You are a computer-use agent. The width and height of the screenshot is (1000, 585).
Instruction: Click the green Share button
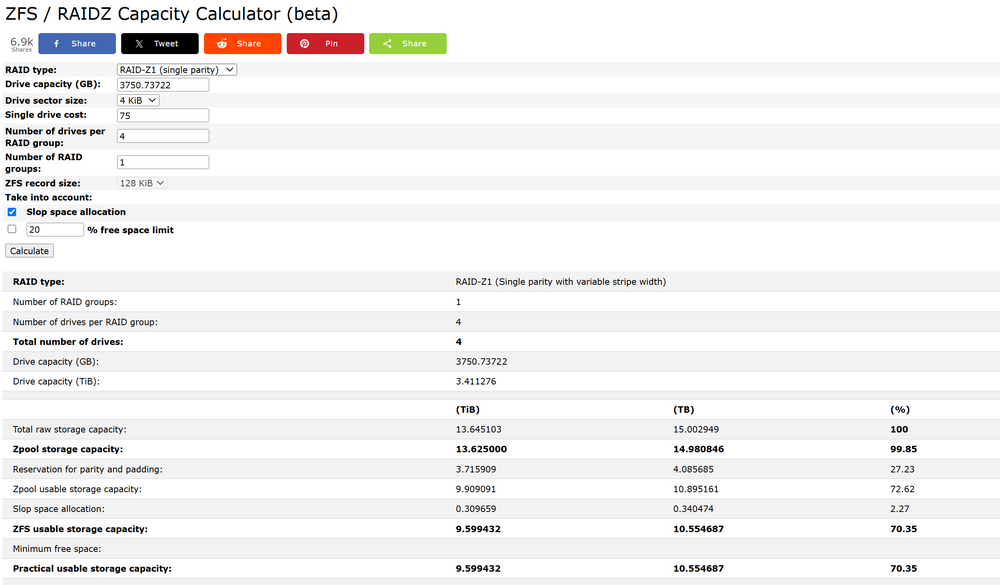pos(408,43)
